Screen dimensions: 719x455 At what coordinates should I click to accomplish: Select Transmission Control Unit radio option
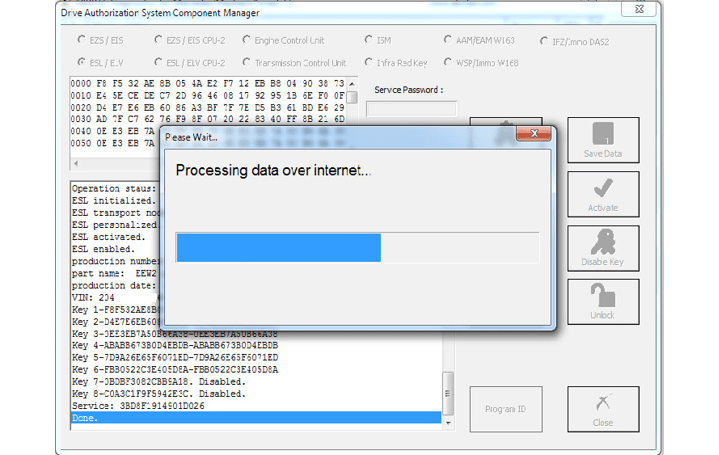(x=245, y=63)
